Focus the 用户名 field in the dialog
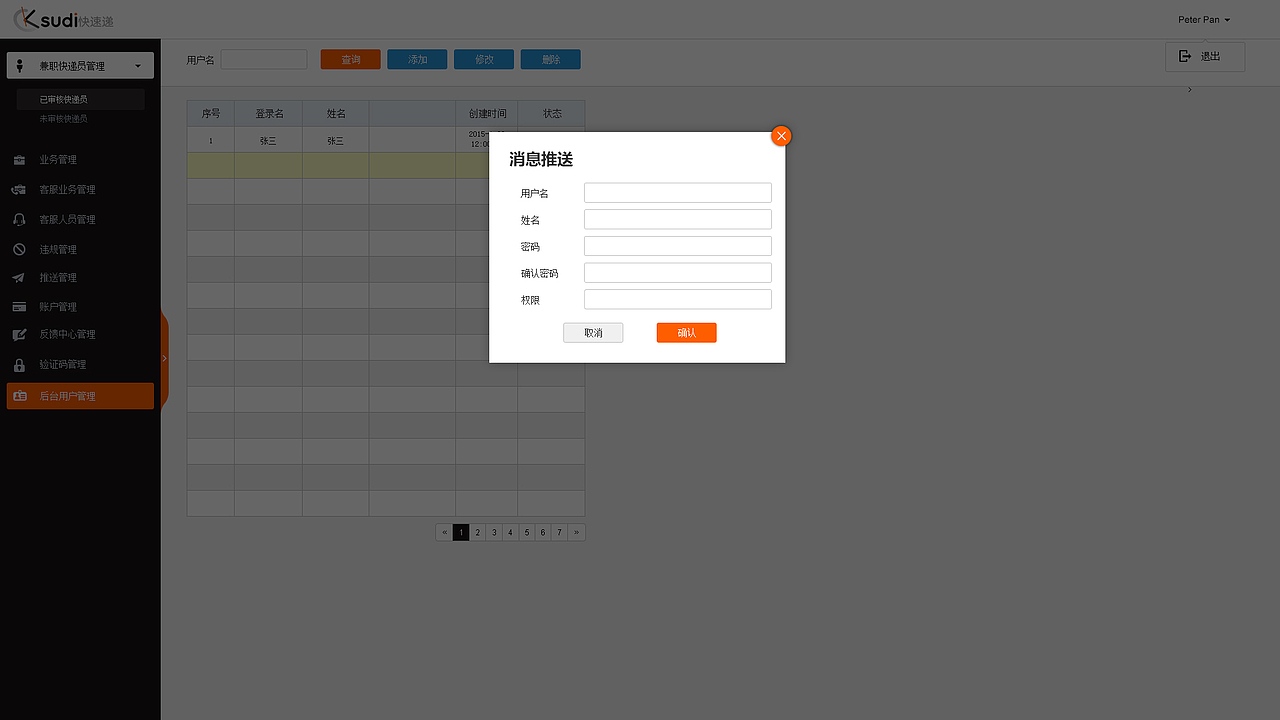 coord(678,193)
